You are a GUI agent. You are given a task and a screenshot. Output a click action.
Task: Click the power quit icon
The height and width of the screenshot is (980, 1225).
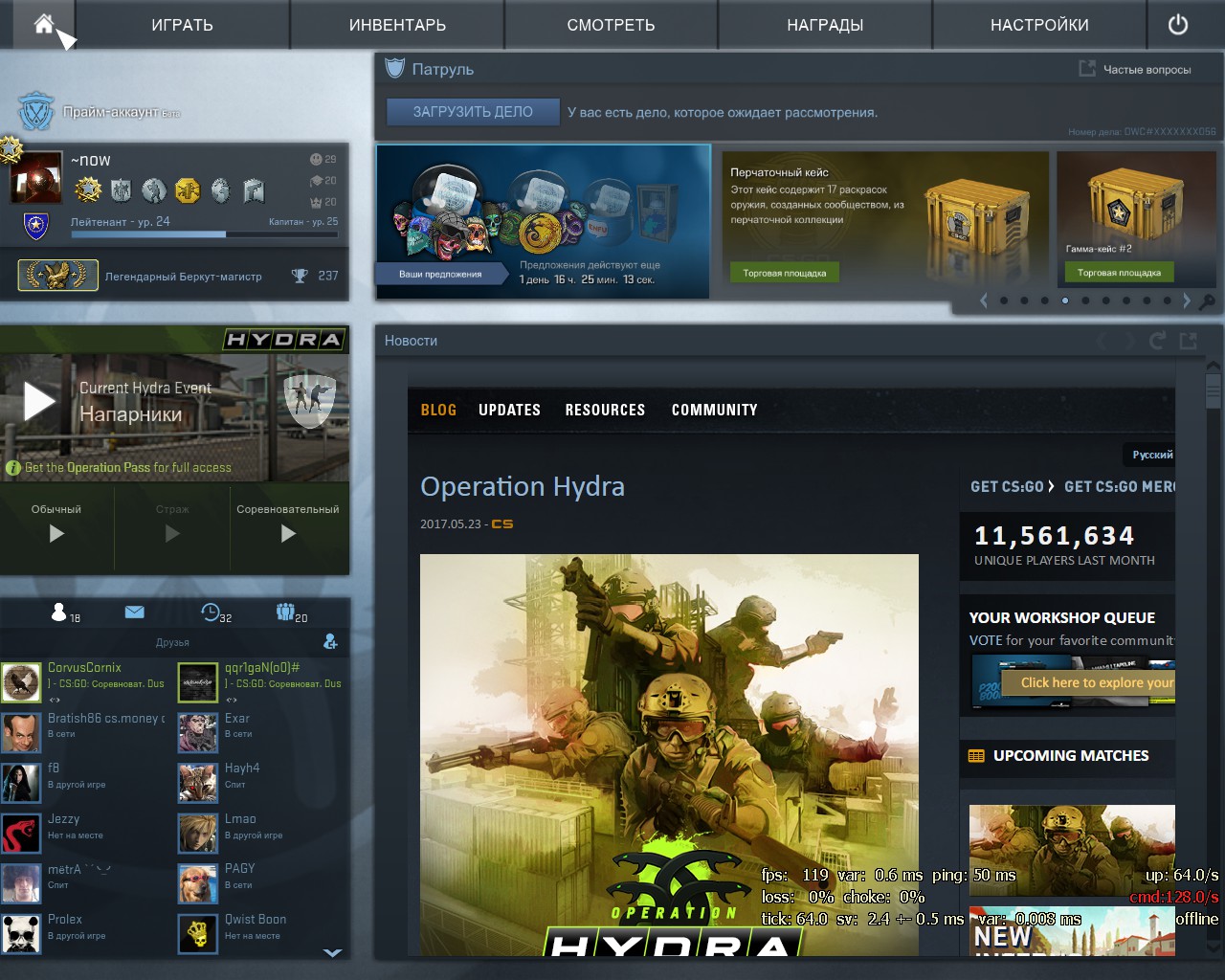click(x=1178, y=25)
